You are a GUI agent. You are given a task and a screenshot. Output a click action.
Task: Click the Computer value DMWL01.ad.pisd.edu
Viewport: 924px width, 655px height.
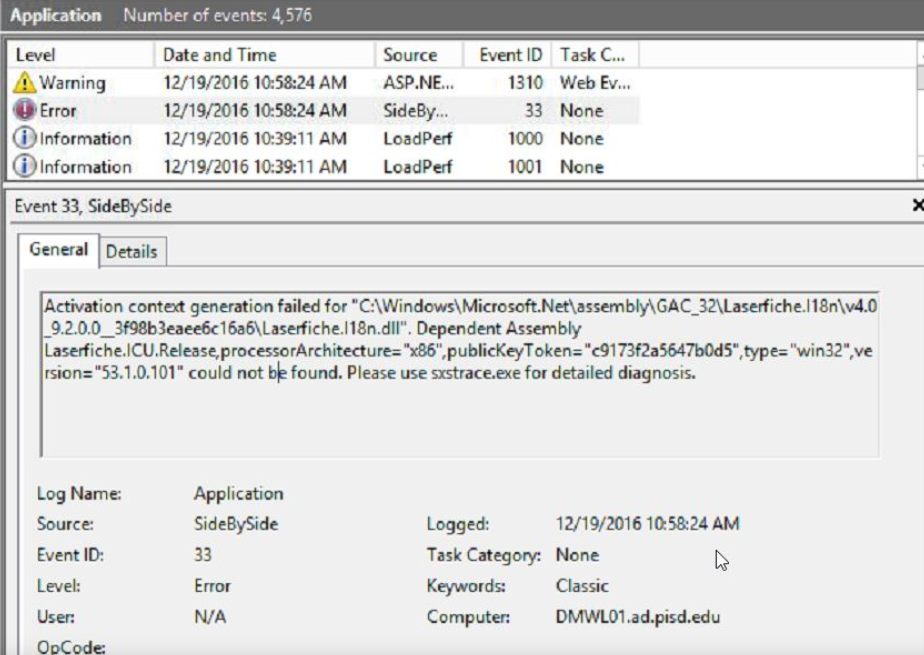click(x=638, y=617)
